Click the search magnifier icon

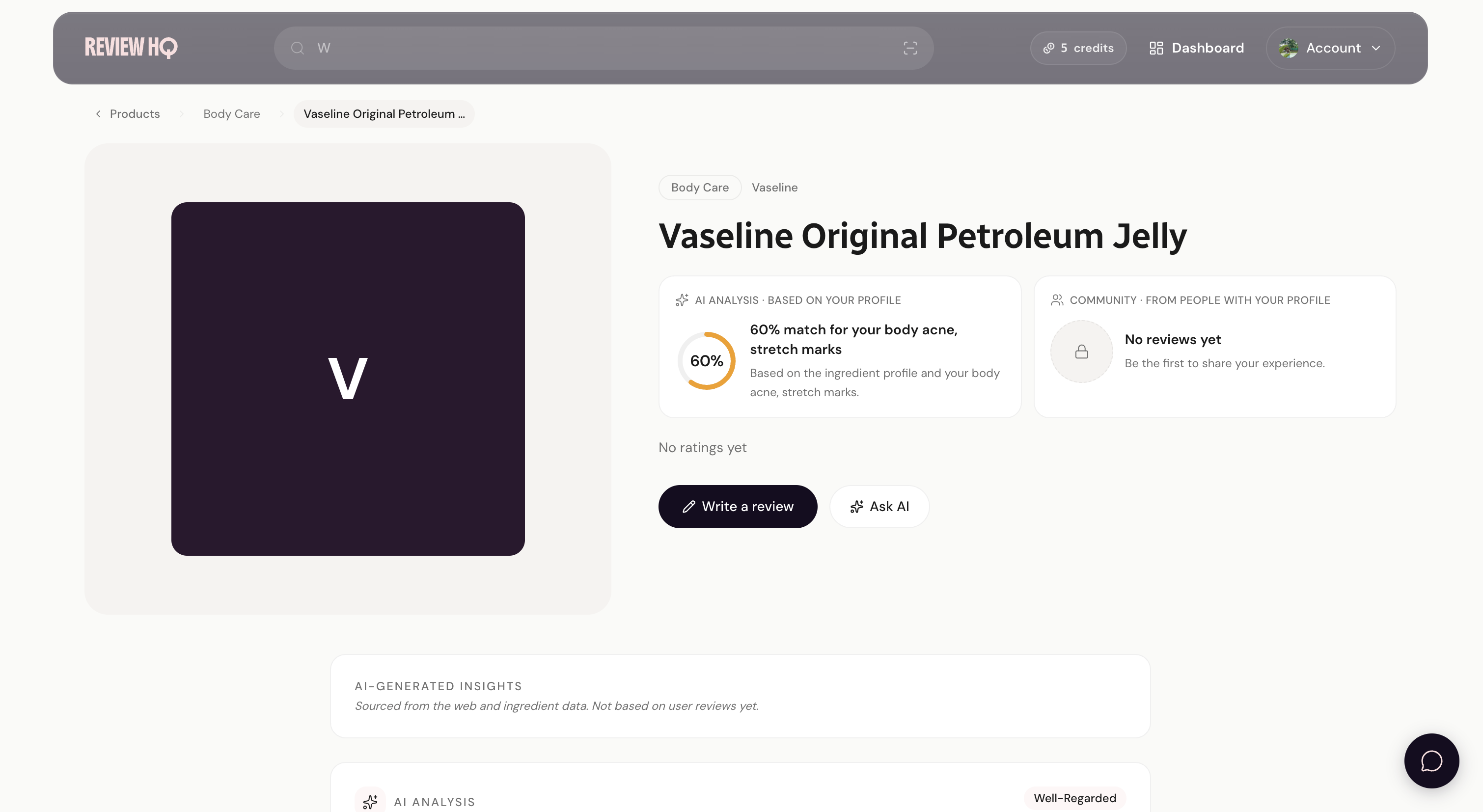tap(297, 48)
